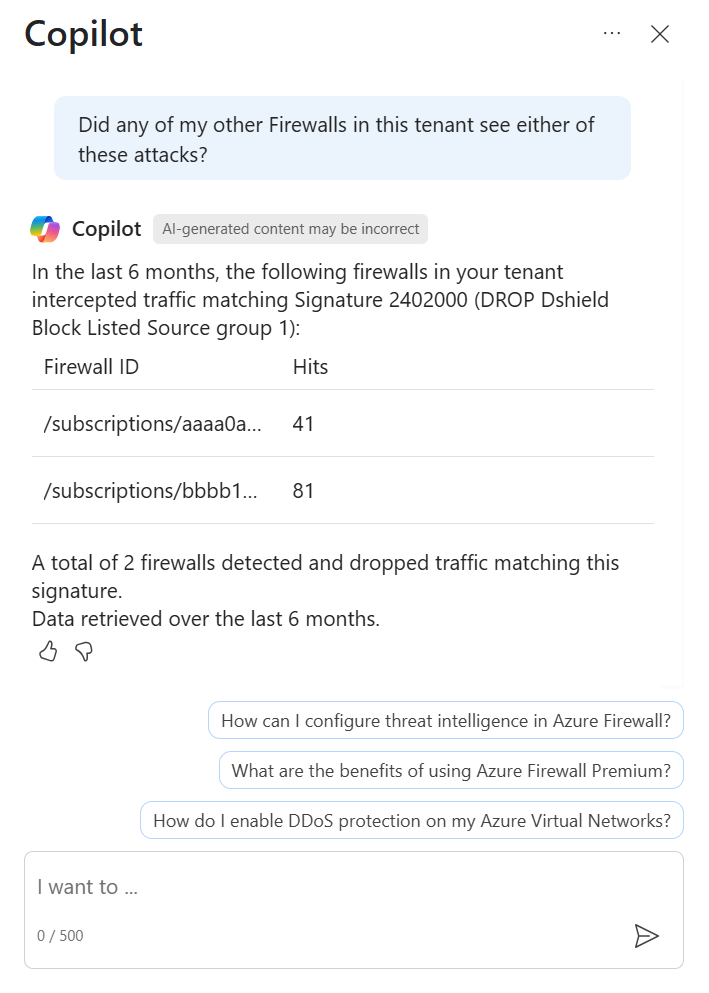Screen dimensions: 709x993
Task: Click the Firewall ID column header
Action: click(91, 367)
